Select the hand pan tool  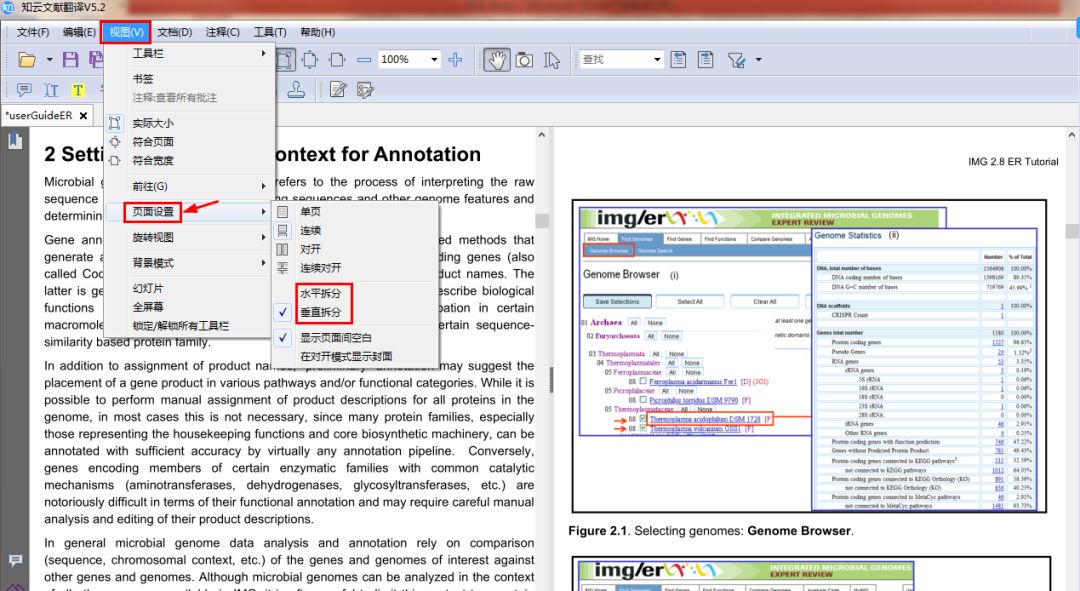(x=497, y=60)
